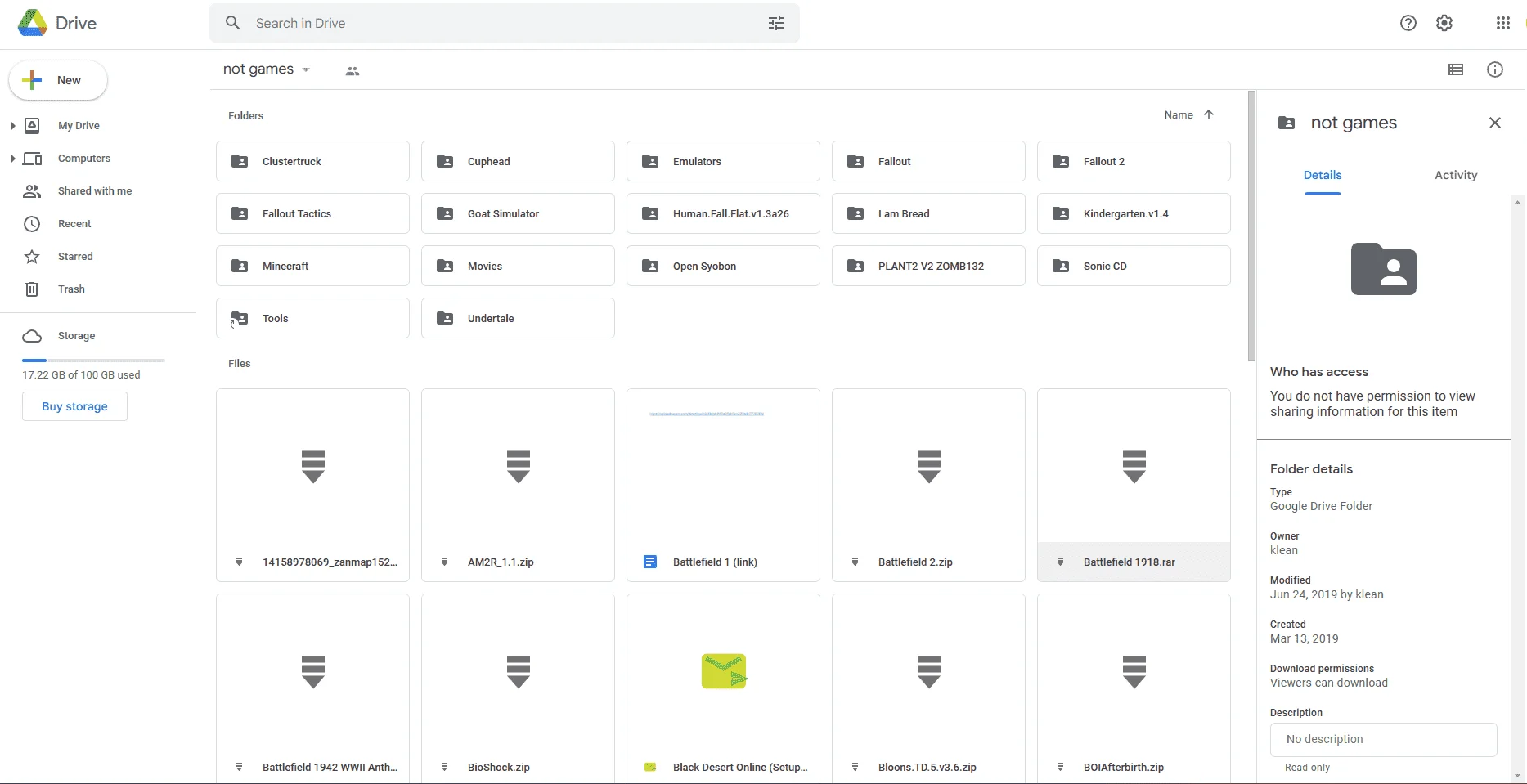Open the not games folder dropdown
Screen dimensions: 1527x784
pyautogui.click(x=306, y=69)
